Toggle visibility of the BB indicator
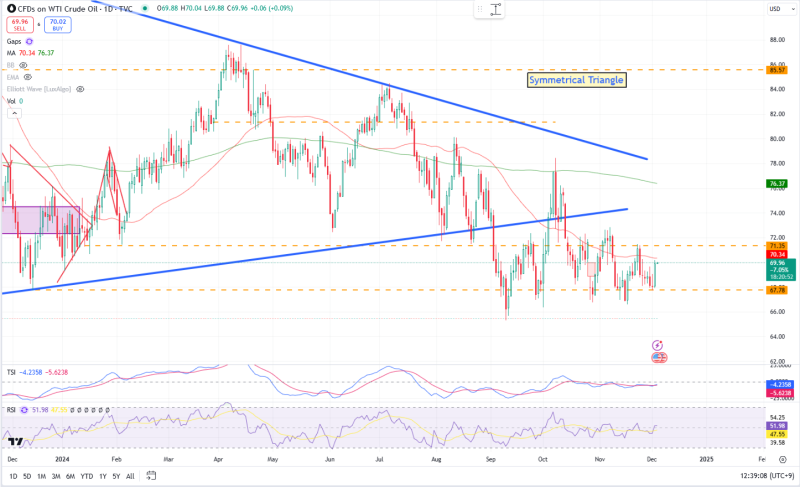This screenshot has height=487, width=800. 22,64
